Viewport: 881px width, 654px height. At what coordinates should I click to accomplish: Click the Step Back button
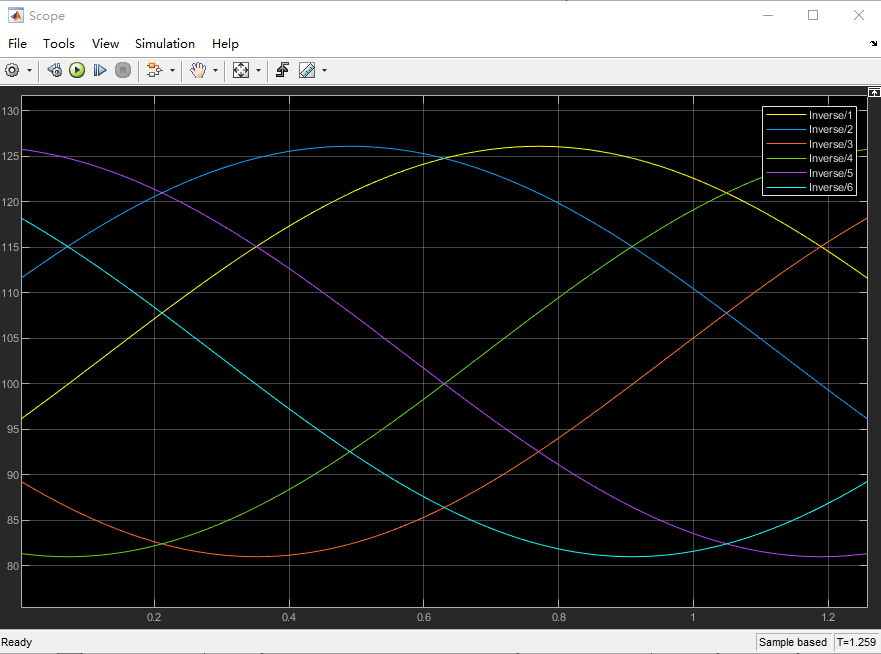coord(55,70)
